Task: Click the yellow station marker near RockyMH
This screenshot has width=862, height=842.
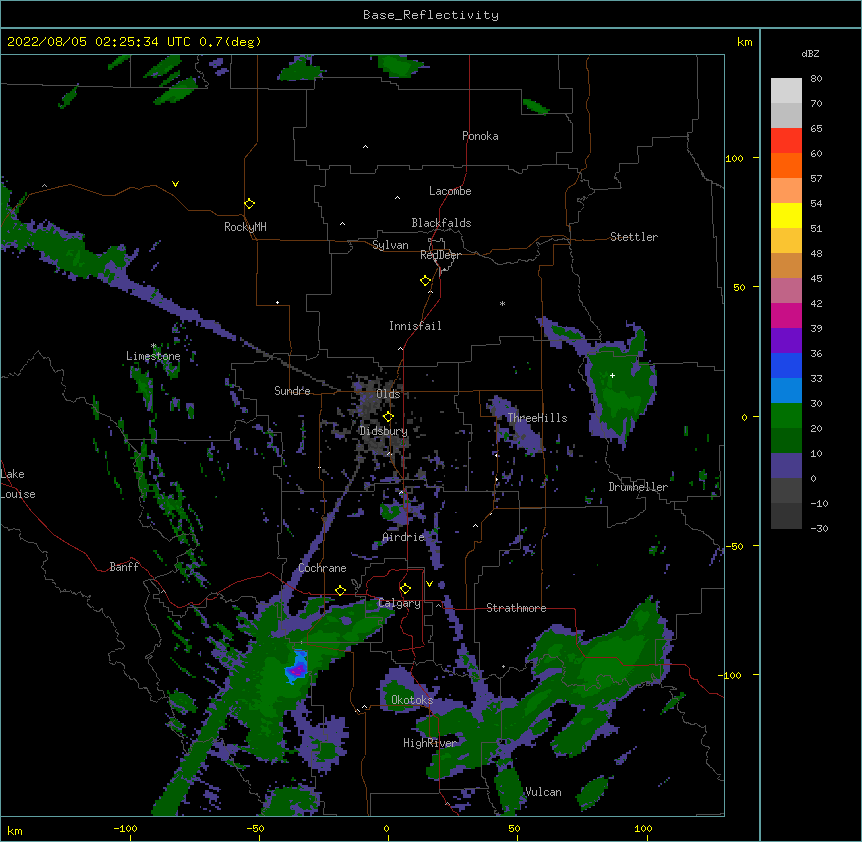Action: click(250, 203)
